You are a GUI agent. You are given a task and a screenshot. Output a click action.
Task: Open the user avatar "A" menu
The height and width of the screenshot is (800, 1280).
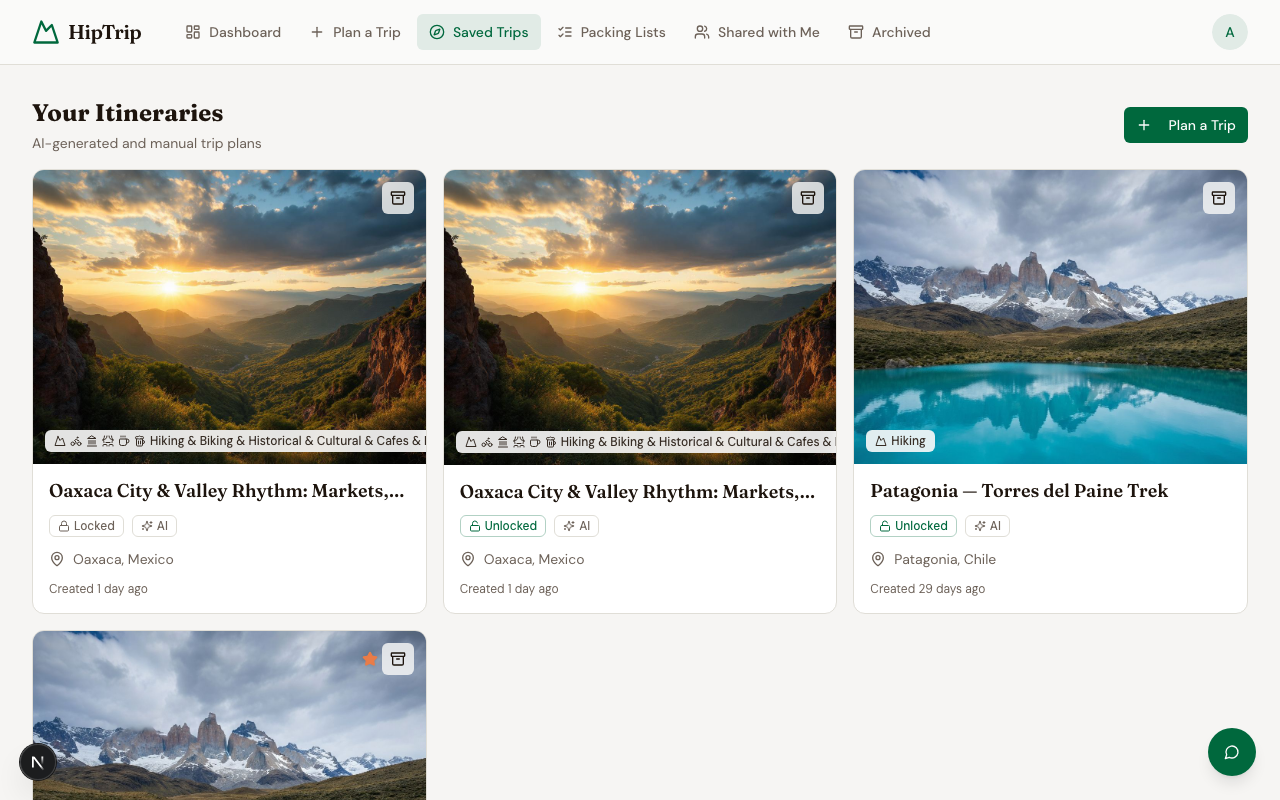[1230, 32]
